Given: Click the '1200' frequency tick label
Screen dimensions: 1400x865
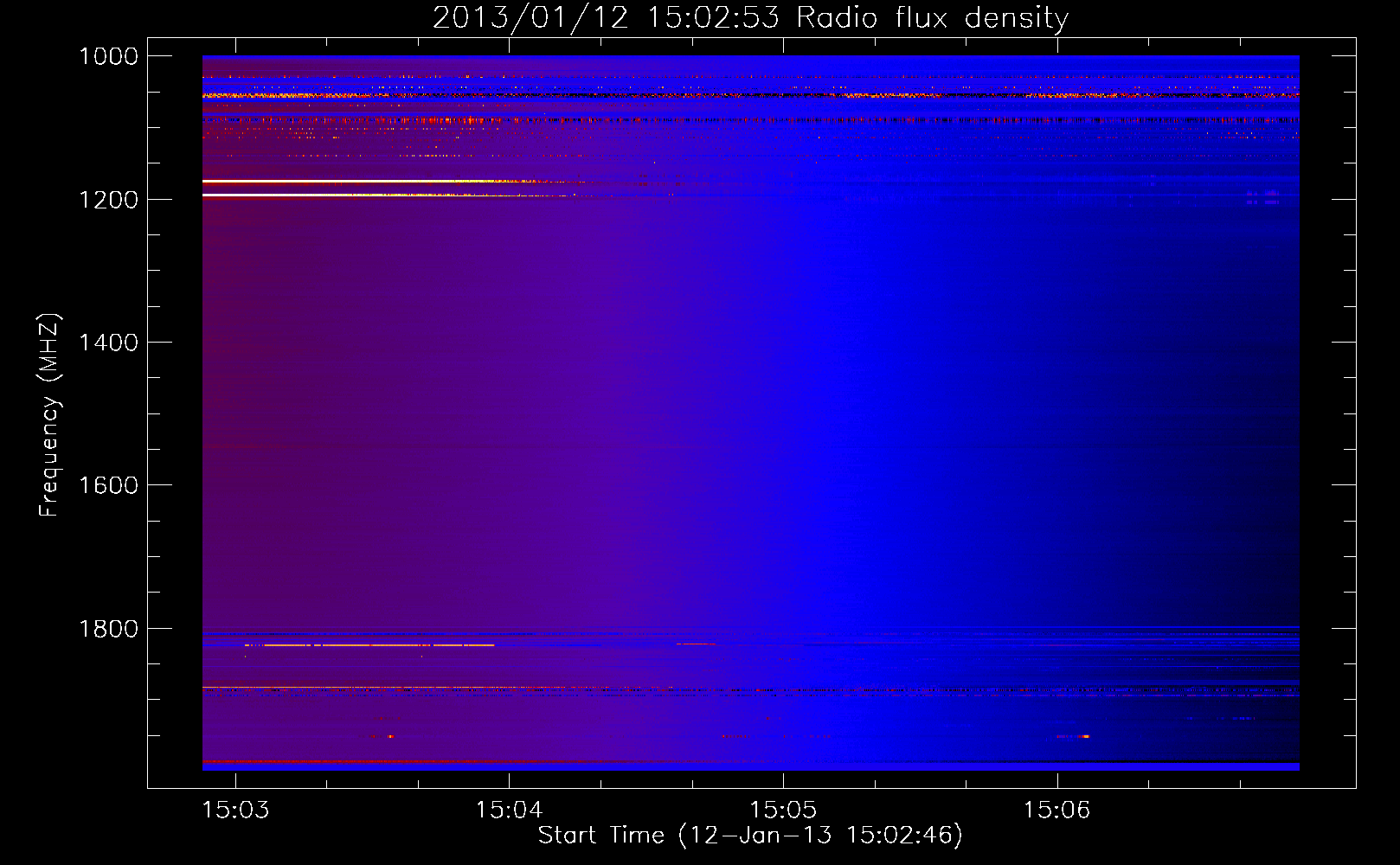Looking at the screenshot, I should point(108,200).
